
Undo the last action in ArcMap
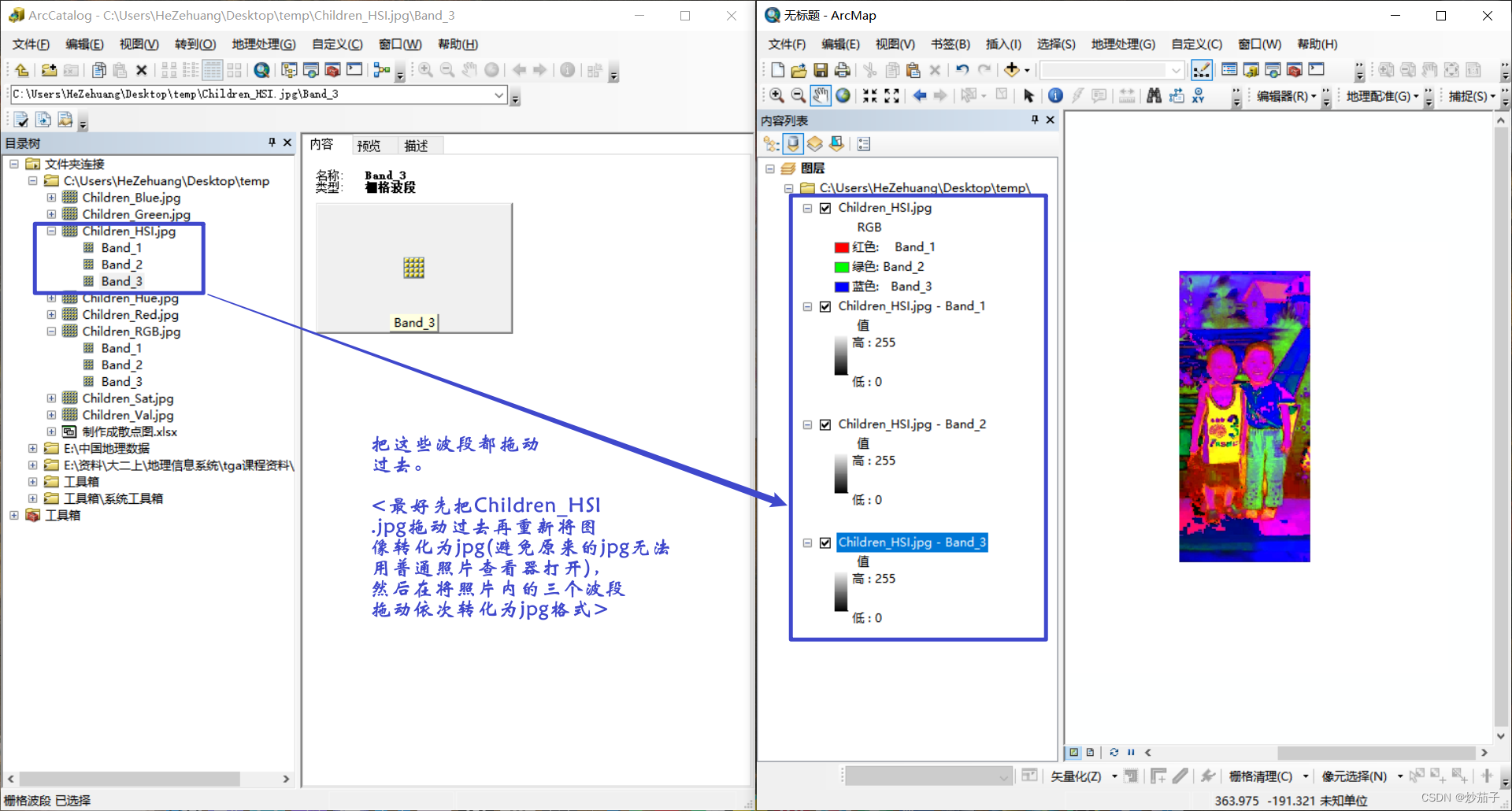tap(962, 70)
